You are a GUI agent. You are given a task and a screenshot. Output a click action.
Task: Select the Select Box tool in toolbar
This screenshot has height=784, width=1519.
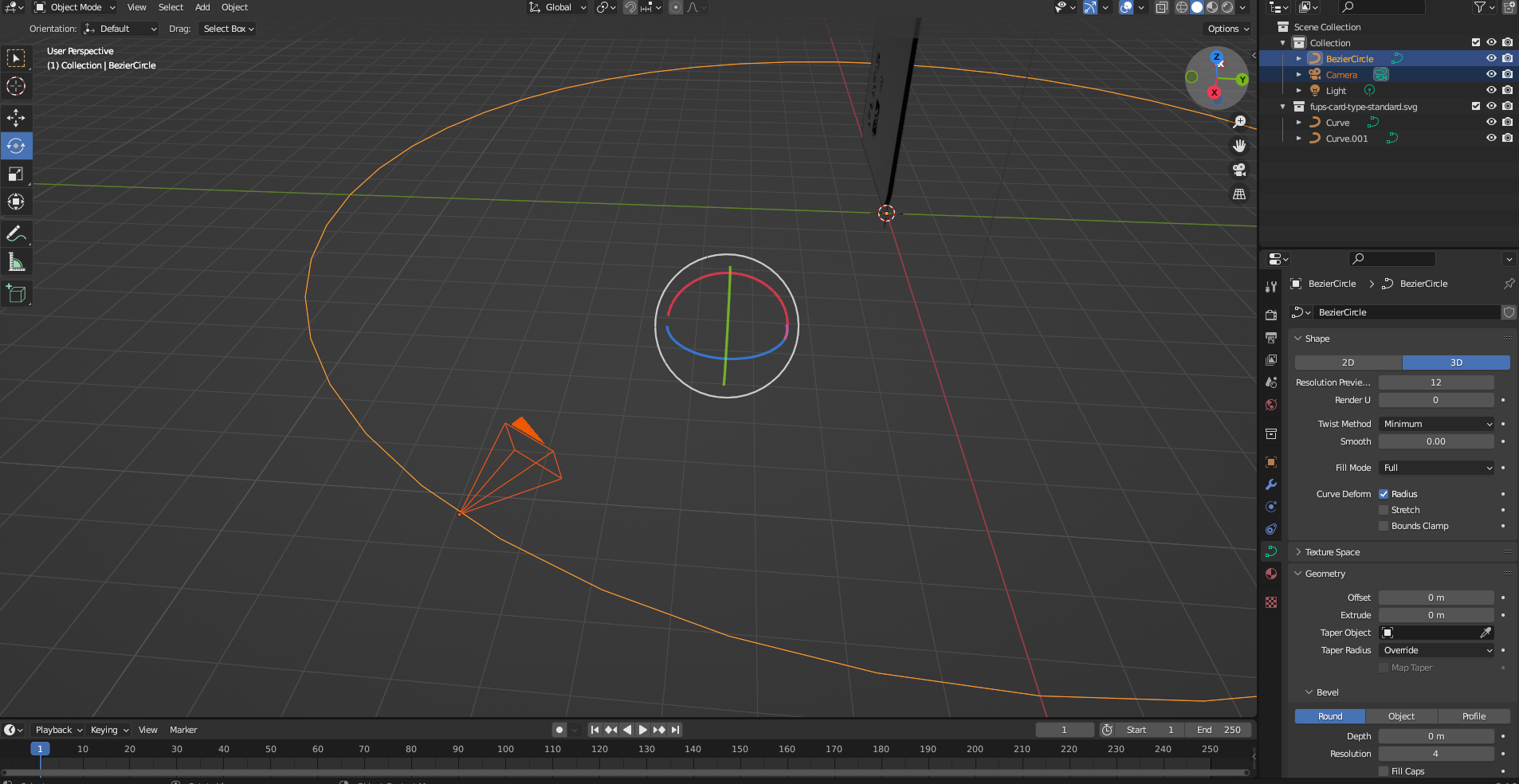[16, 58]
